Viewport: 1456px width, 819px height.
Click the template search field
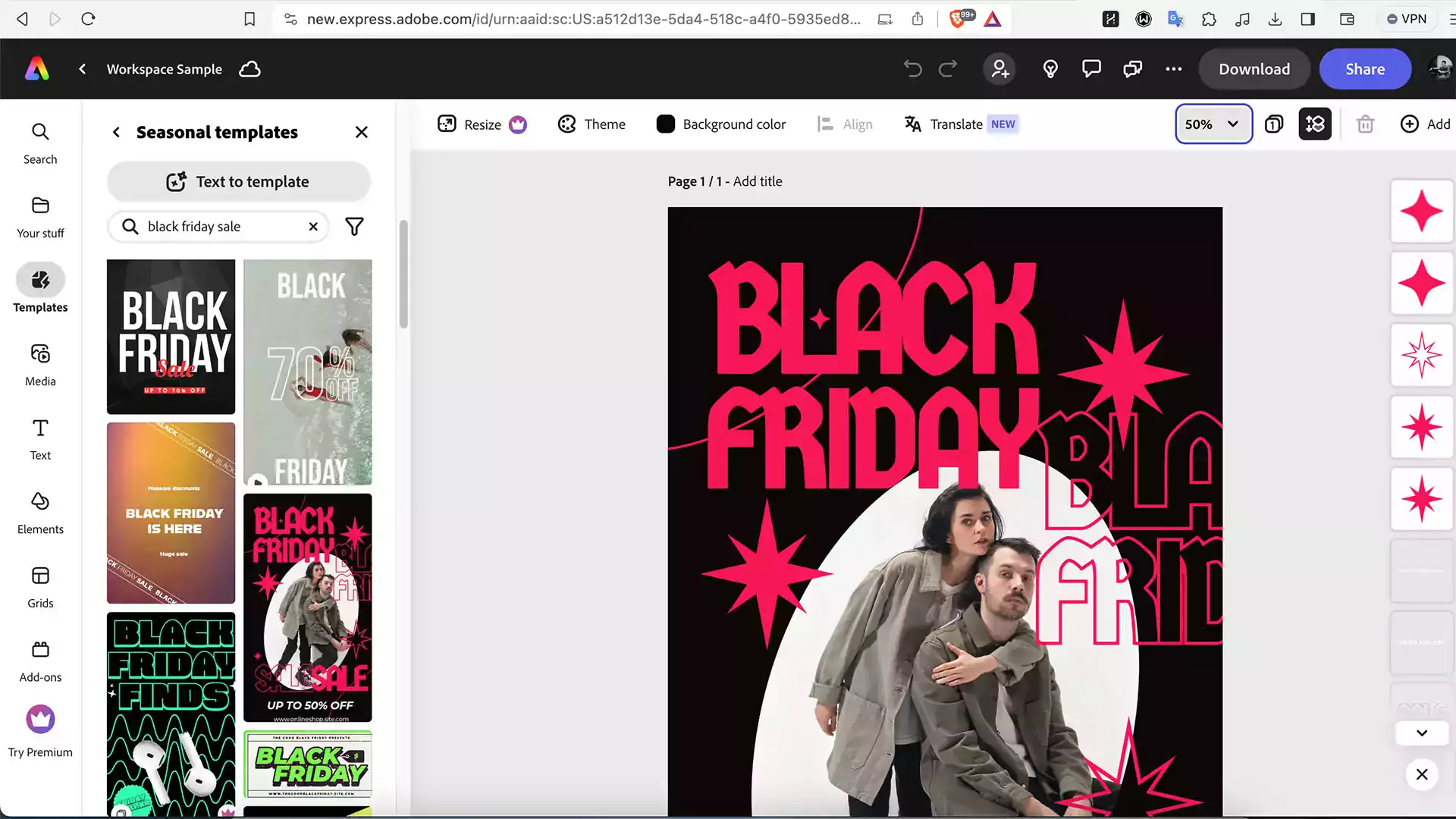[218, 227]
